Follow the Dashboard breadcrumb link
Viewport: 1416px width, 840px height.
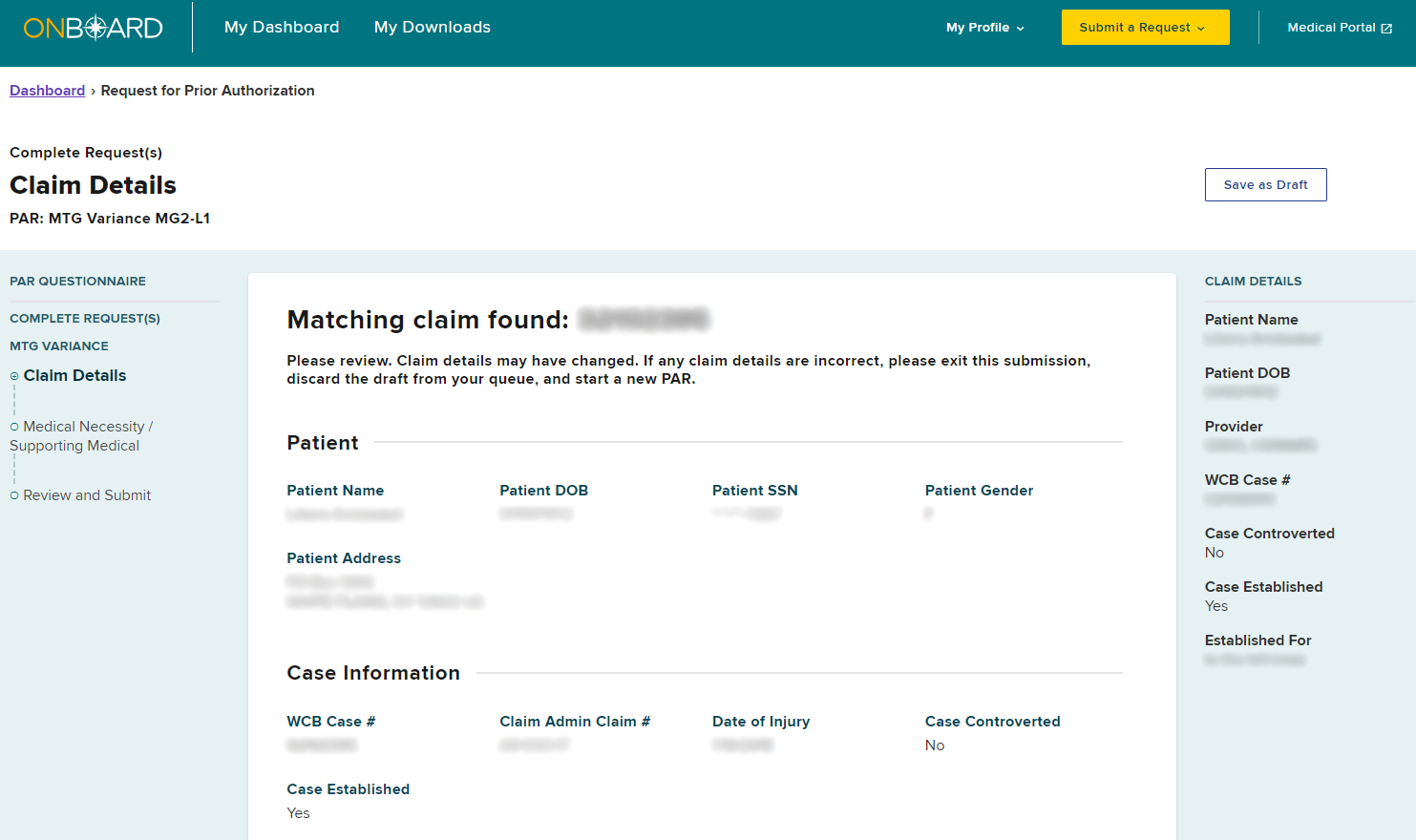click(x=47, y=91)
